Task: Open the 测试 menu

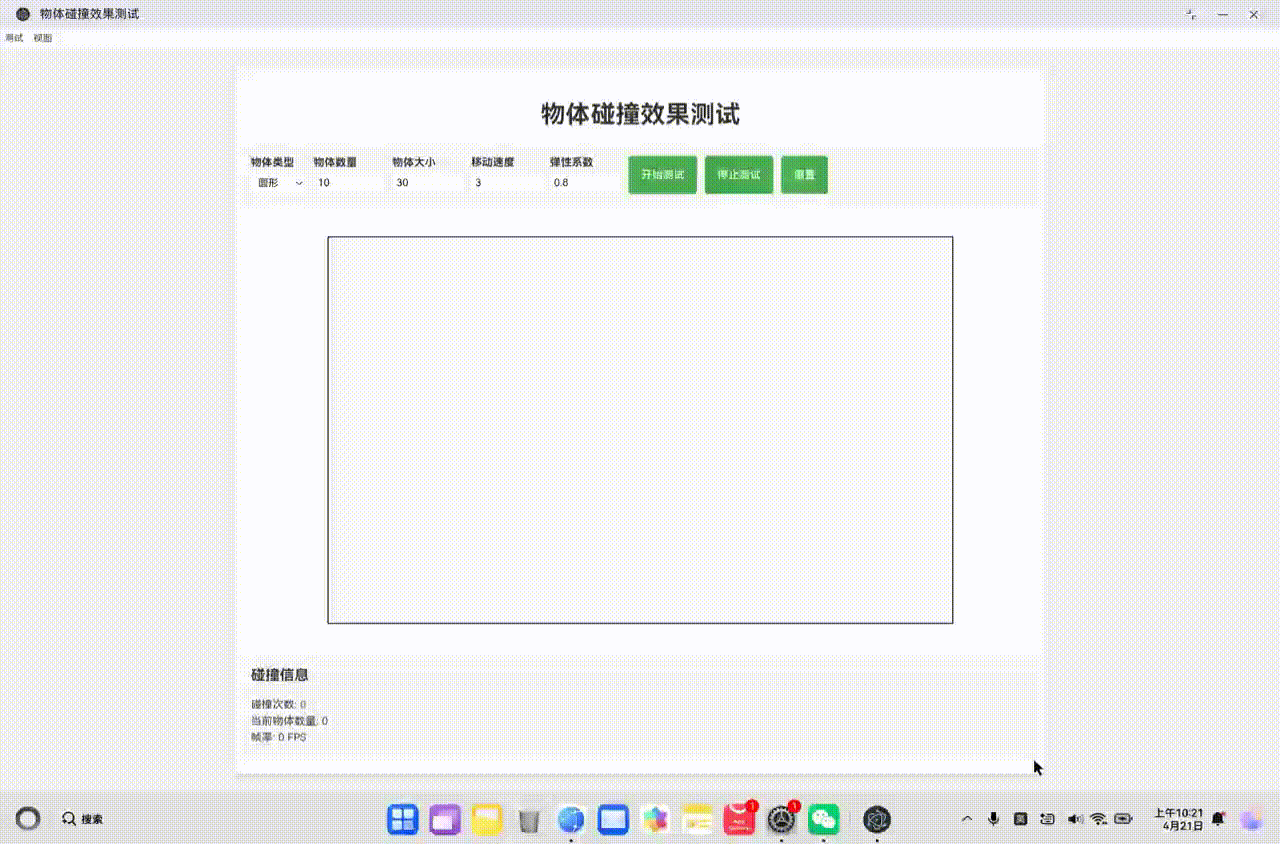Action: coord(12,37)
